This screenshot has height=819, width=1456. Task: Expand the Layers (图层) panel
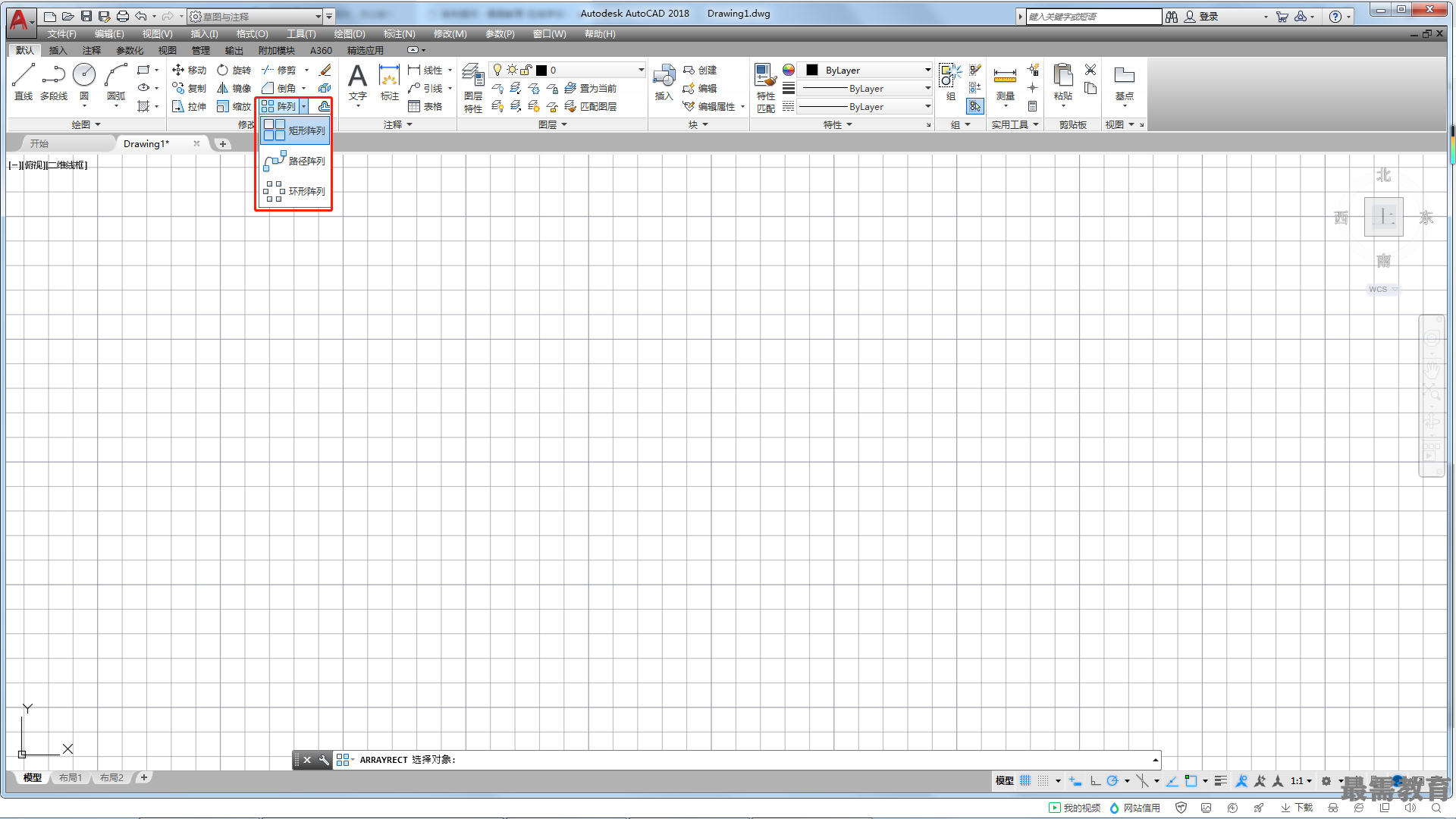[x=552, y=124]
